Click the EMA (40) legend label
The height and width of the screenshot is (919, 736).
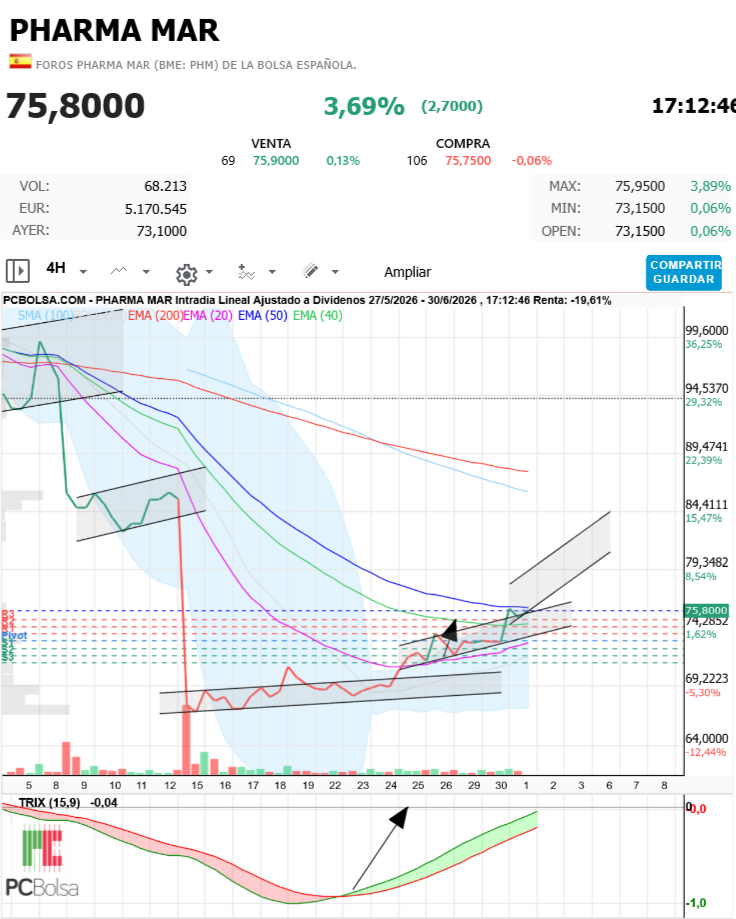(x=318, y=315)
